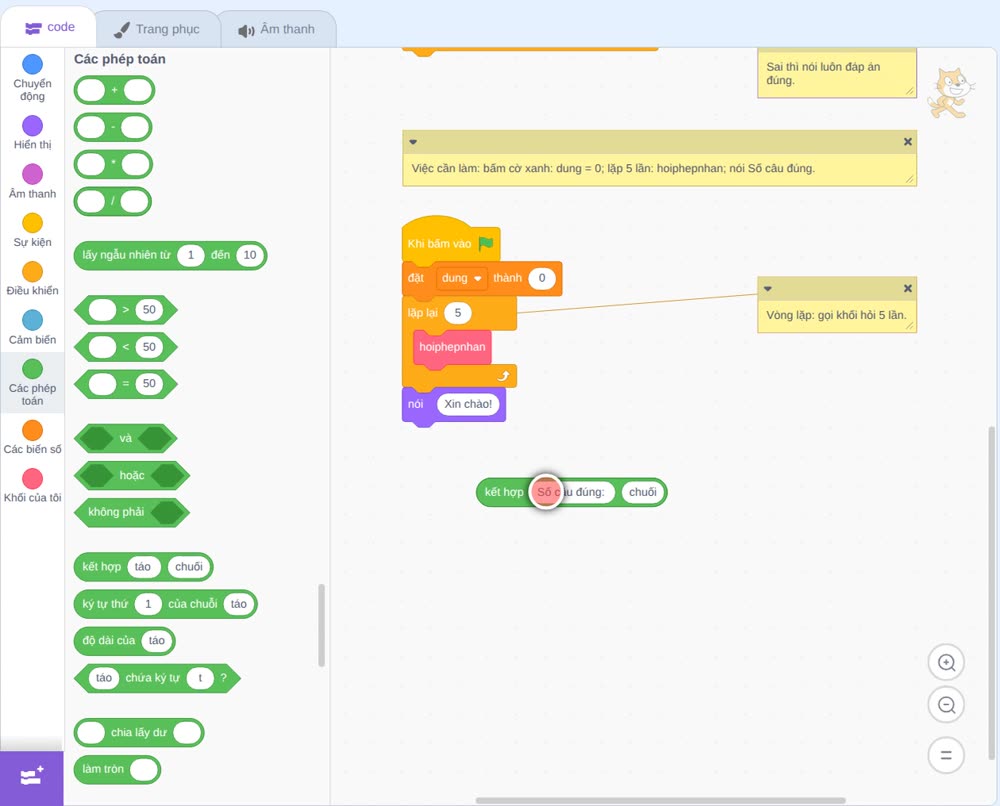Select the Khối của tôi category circle
1000x806 pixels.
(33, 478)
